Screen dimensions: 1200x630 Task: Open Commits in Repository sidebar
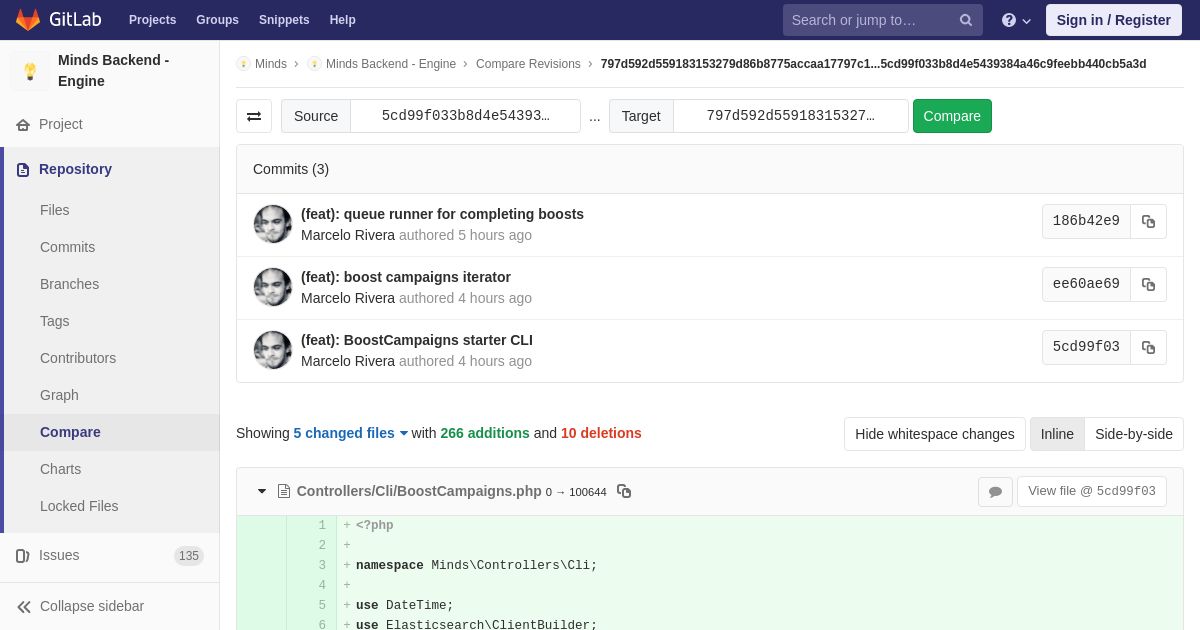67,247
